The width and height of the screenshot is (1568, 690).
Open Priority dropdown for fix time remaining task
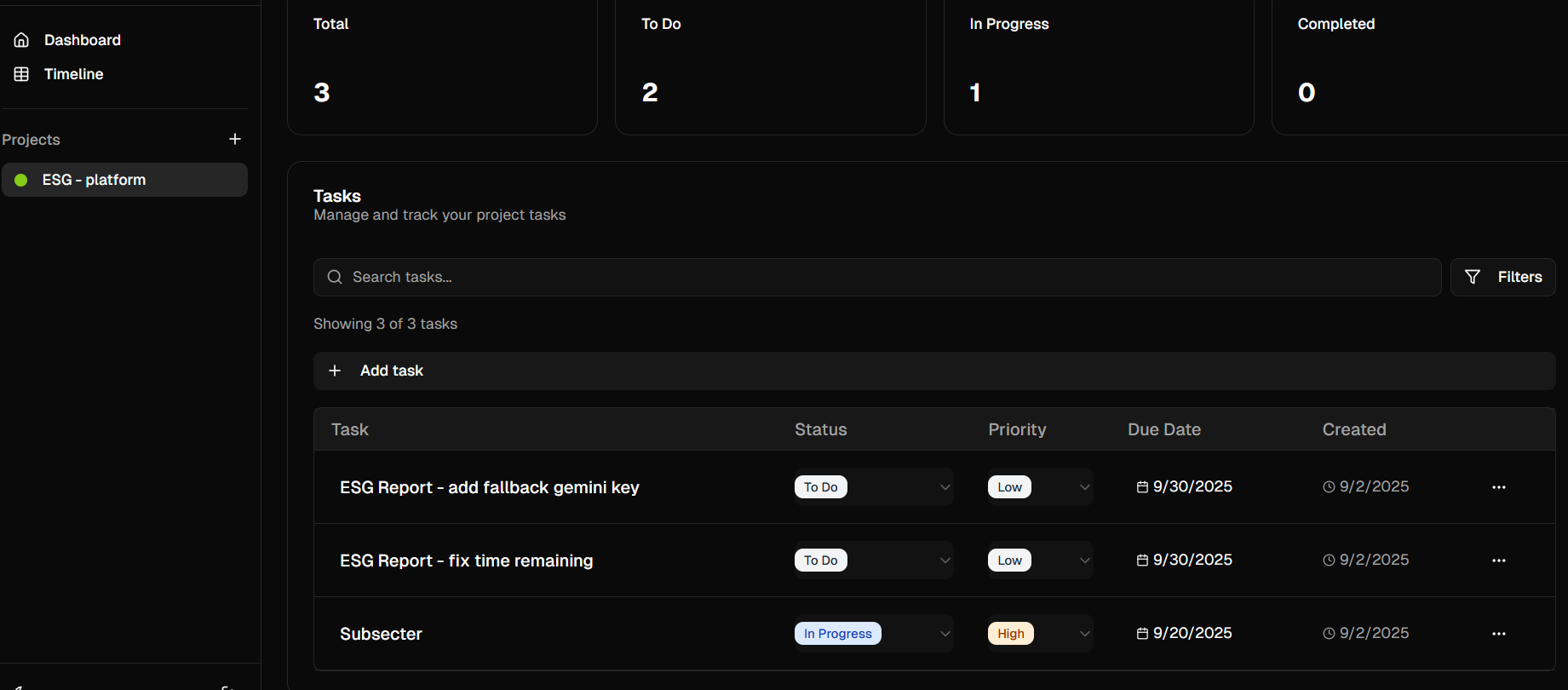click(1040, 561)
